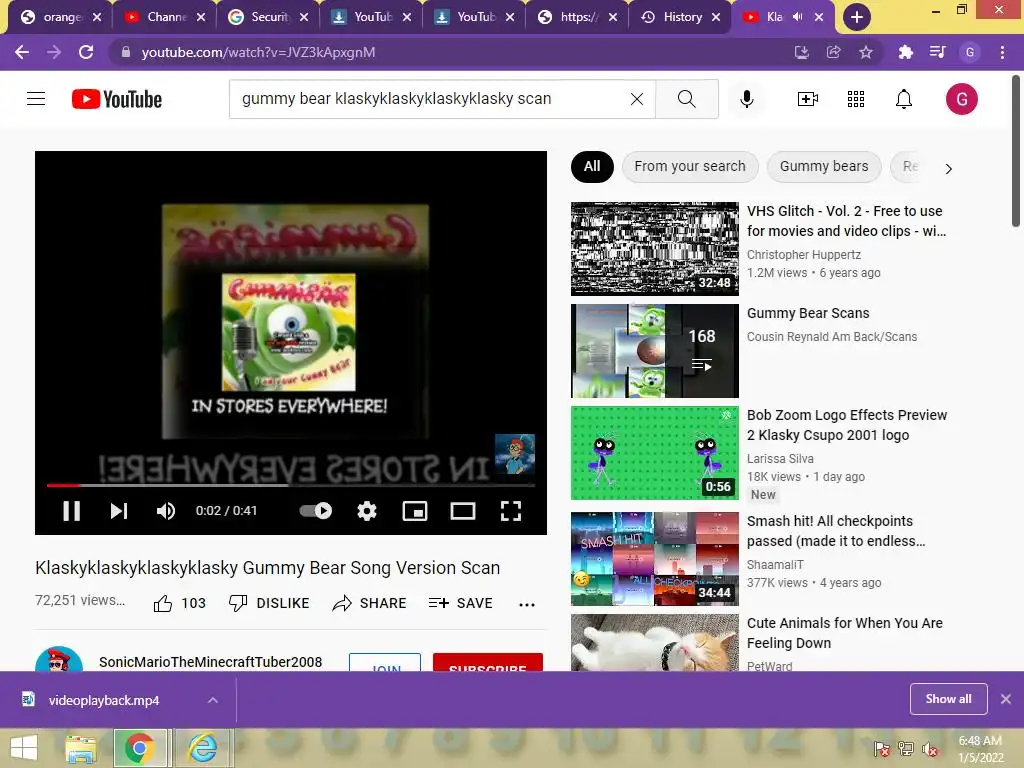
Task: Turn off the autoplay switch
Action: click(x=315, y=511)
